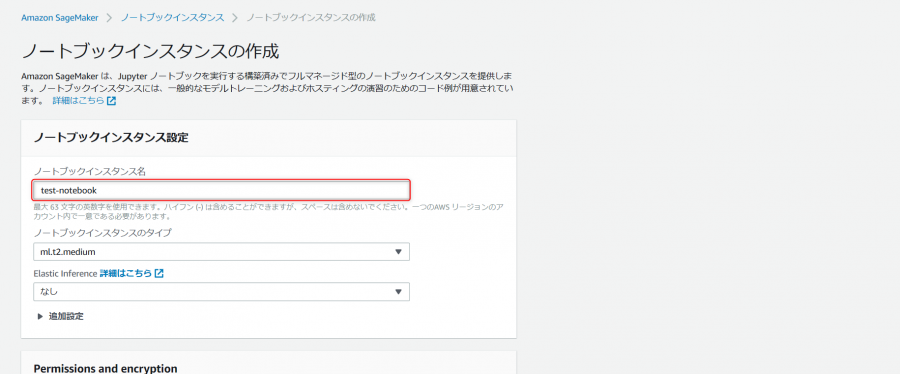The height and width of the screenshot is (374, 900).
Task: Click external-link icon beside the top 詳細はこちら
Action: click(112, 101)
